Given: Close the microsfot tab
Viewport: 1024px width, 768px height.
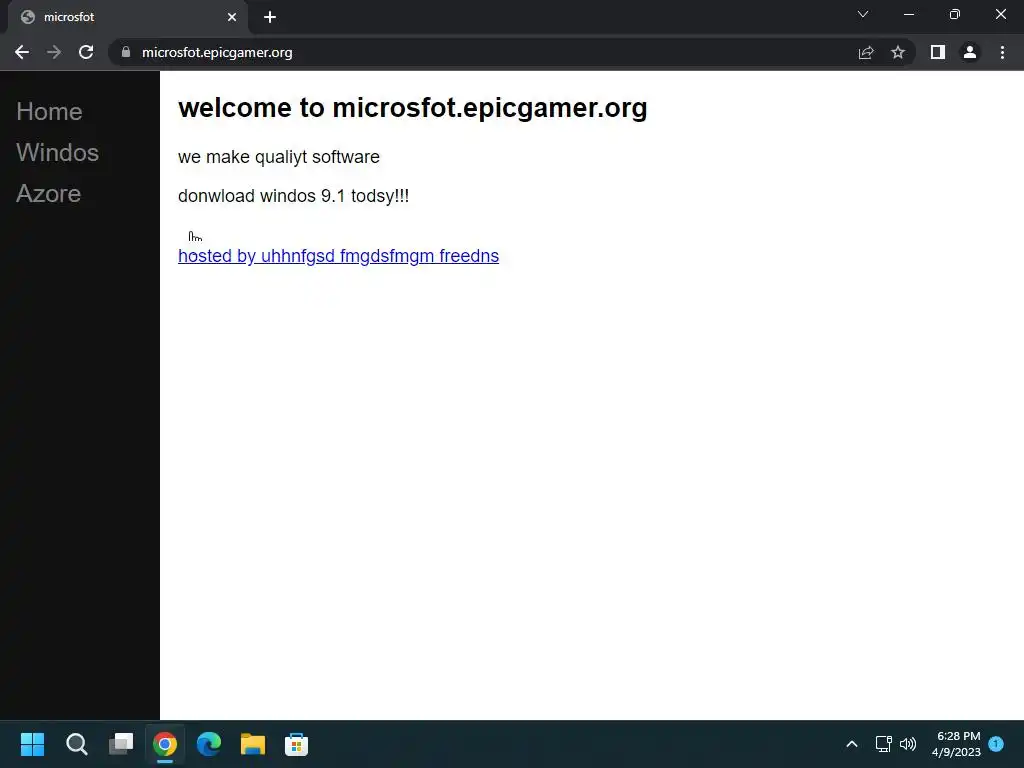Looking at the screenshot, I should 232,17.
